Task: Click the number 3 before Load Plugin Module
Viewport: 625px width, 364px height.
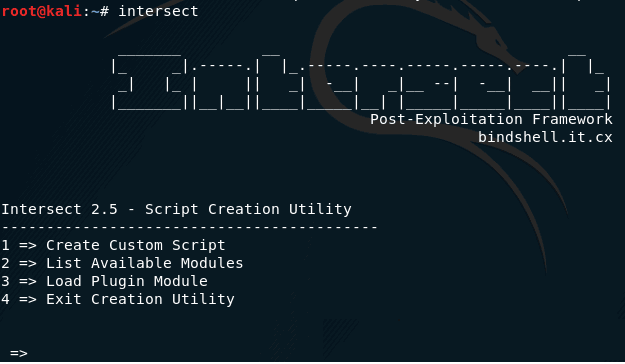Action: pyautogui.click(x=5, y=281)
